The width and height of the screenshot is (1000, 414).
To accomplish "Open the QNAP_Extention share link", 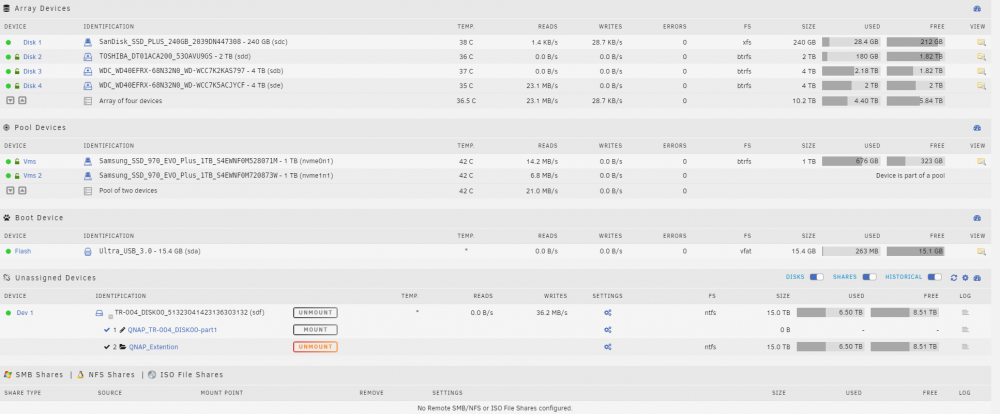I will [x=153, y=347].
